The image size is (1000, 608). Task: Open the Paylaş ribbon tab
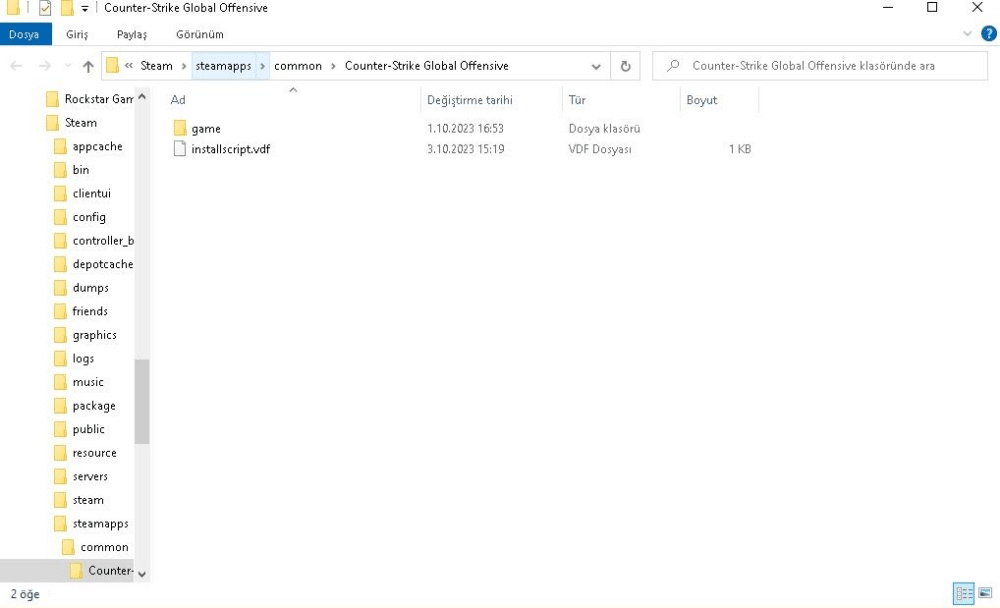coord(131,34)
